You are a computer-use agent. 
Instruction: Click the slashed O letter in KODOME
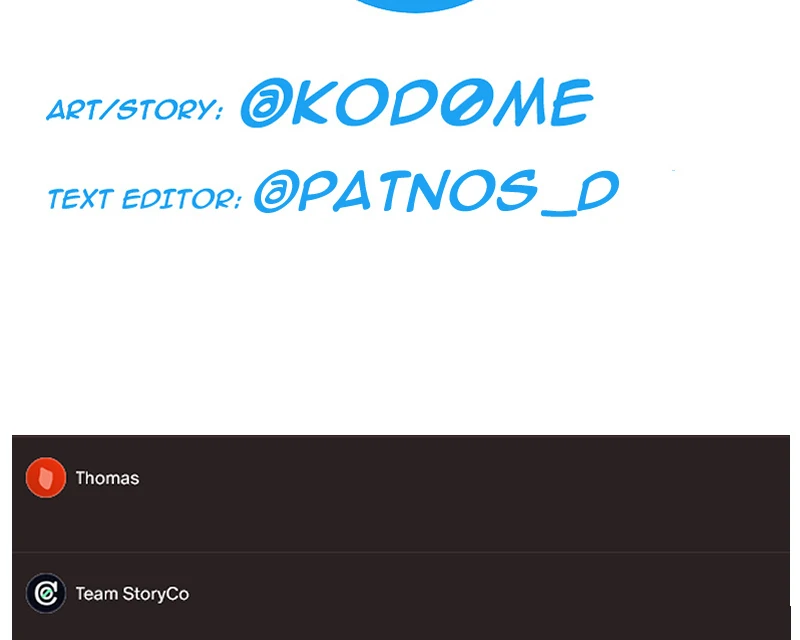coord(463,102)
